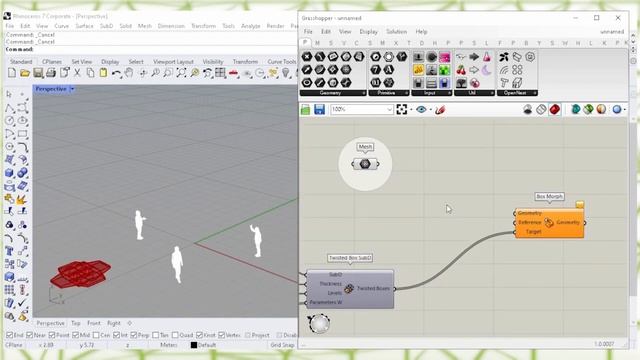This screenshot has height=360, width=640.
Task: Click the Zoom Extents icon in Rhino toolbar
Action: (x=181, y=73)
